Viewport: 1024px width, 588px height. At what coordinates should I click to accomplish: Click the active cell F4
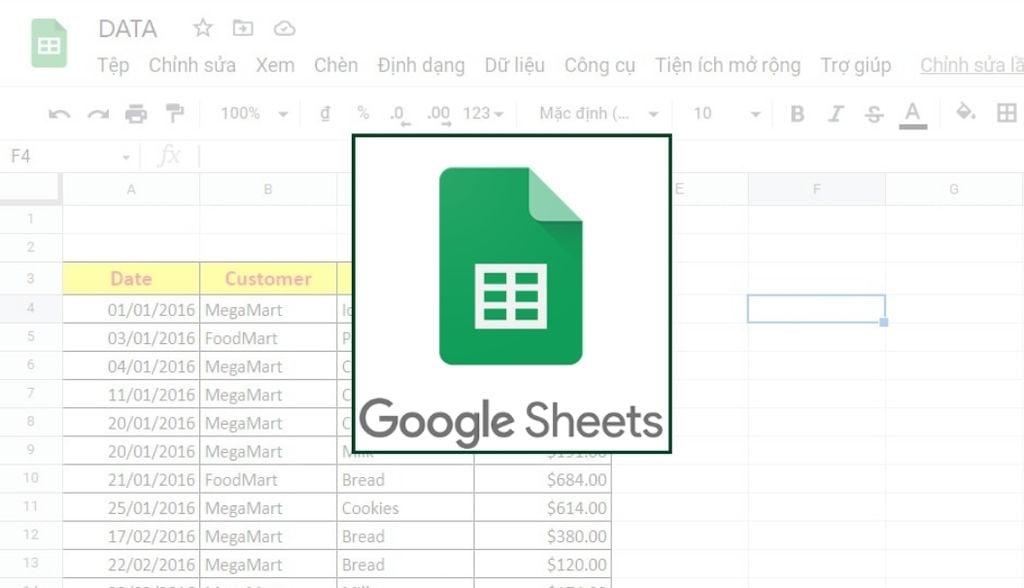click(x=816, y=309)
